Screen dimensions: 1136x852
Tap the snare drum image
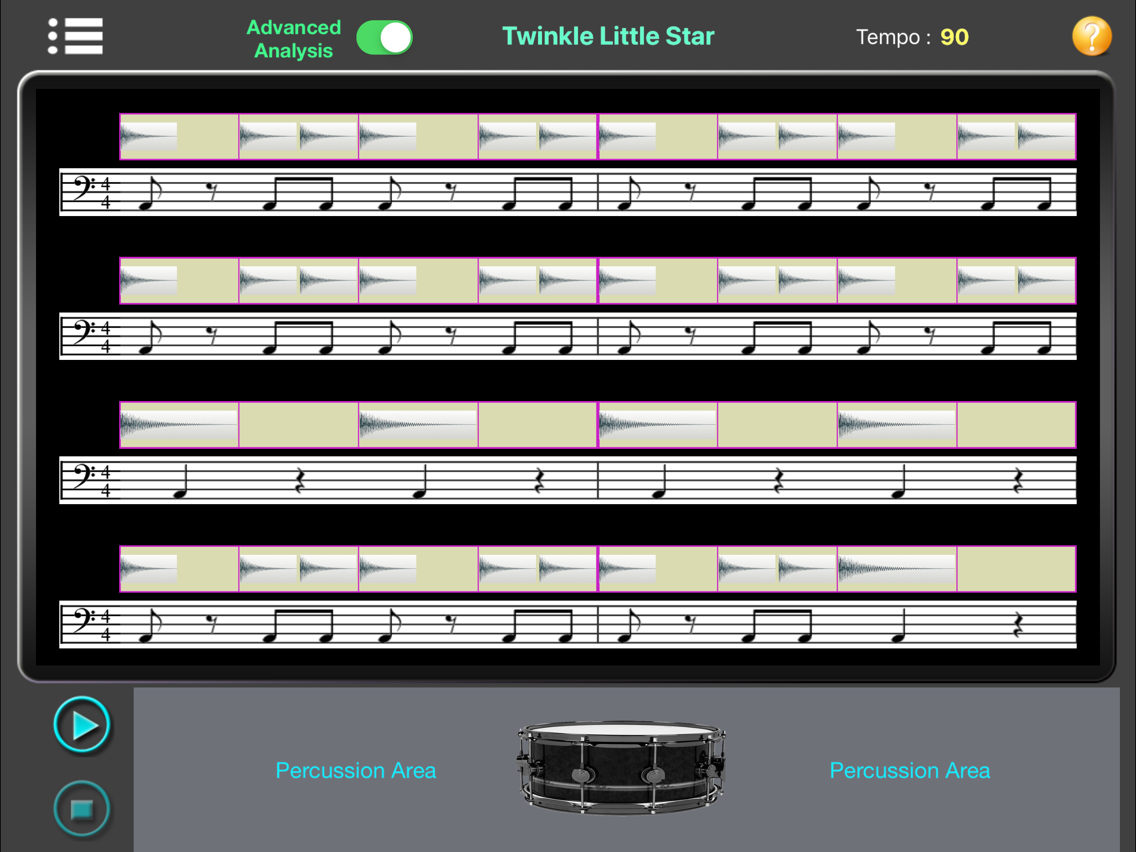(621, 767)
